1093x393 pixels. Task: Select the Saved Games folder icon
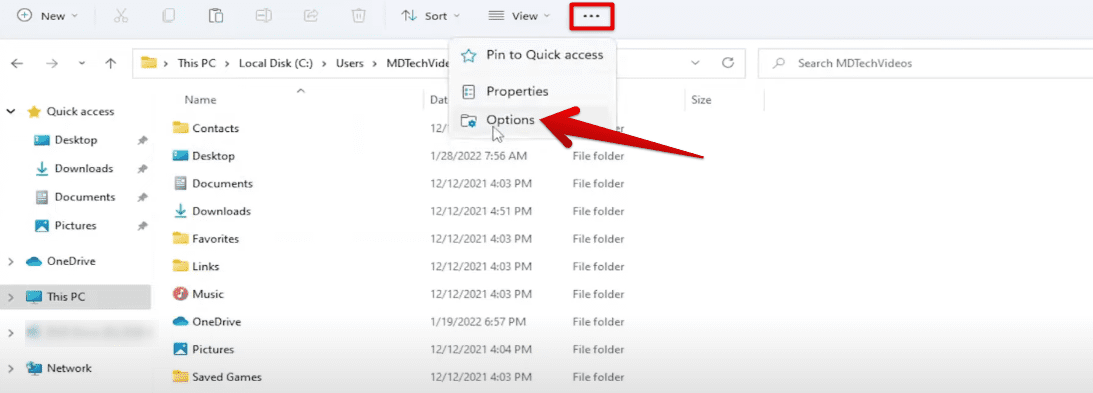(x=181, y=377)
